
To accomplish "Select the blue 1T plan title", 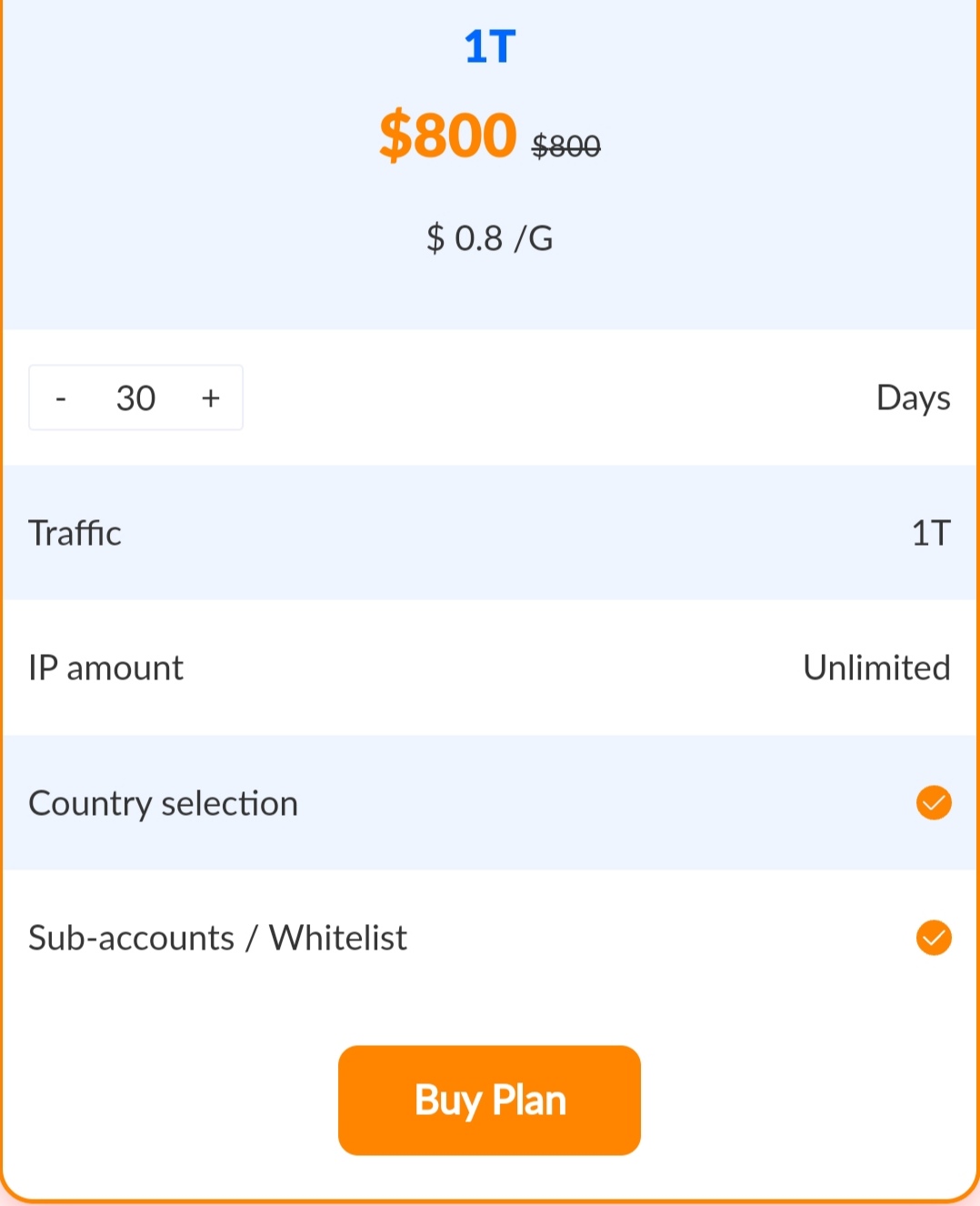I will point(490,47).
